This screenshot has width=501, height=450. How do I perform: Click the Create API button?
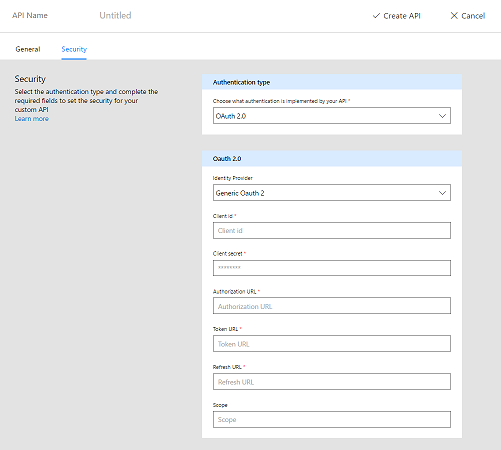(x=397, y=16)
